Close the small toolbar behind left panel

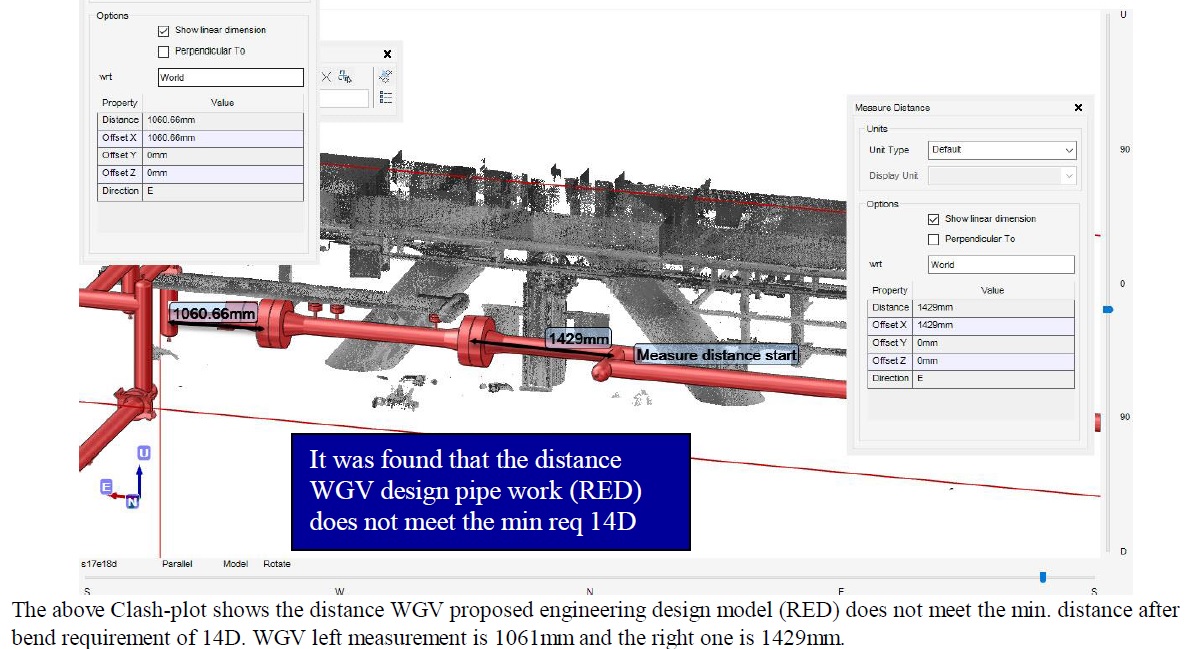click(x=387, y=54)
